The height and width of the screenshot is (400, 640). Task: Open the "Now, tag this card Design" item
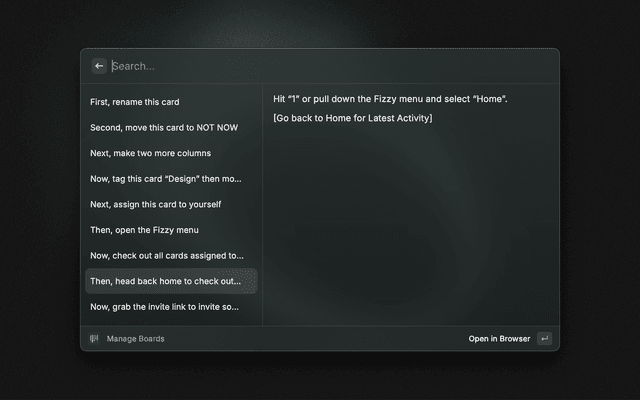[165, 179]
